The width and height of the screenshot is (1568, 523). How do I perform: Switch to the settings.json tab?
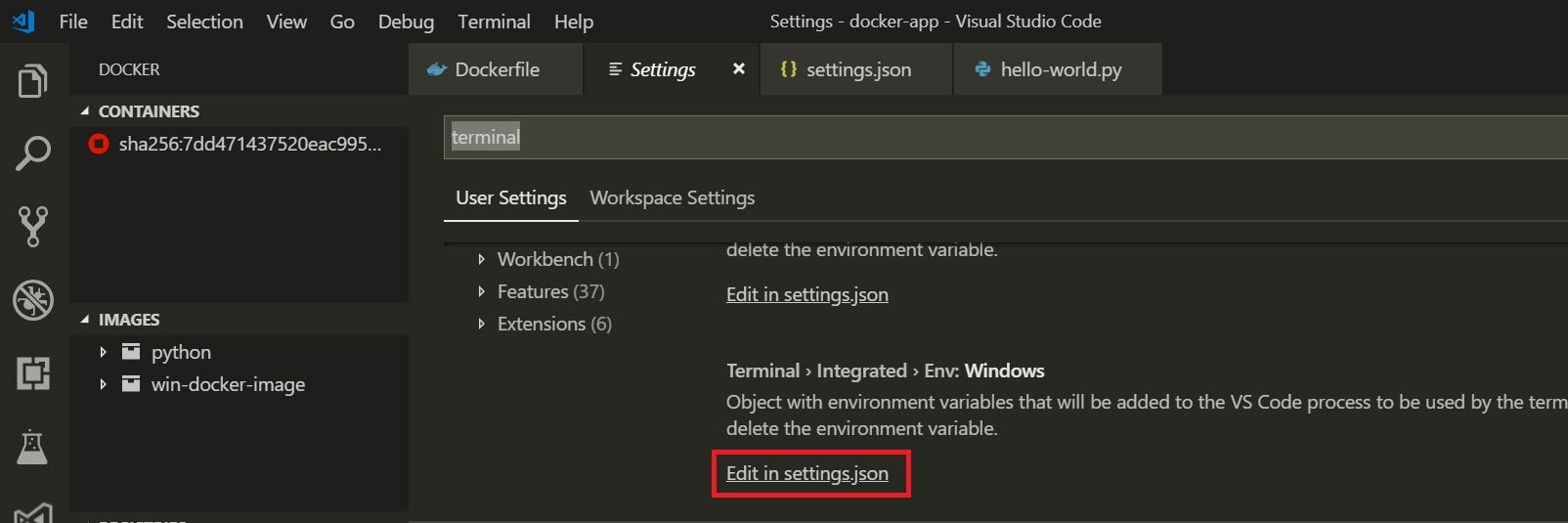tap(856, 69)
